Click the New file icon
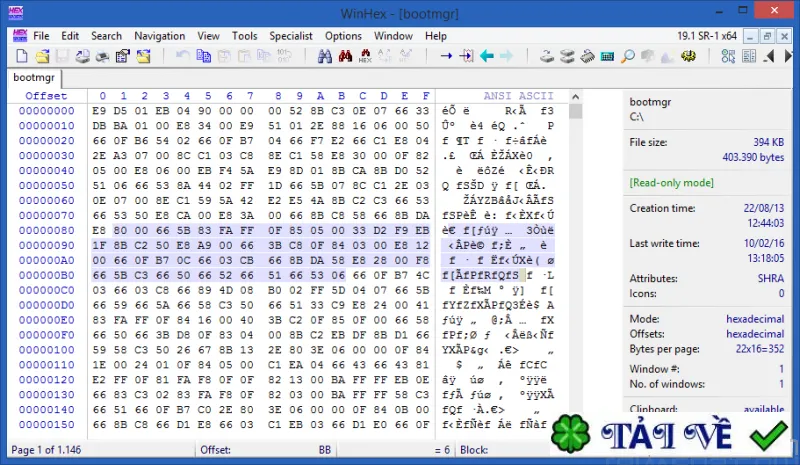The width and height of the screenshot is (800, 465). tap(22, 56)
